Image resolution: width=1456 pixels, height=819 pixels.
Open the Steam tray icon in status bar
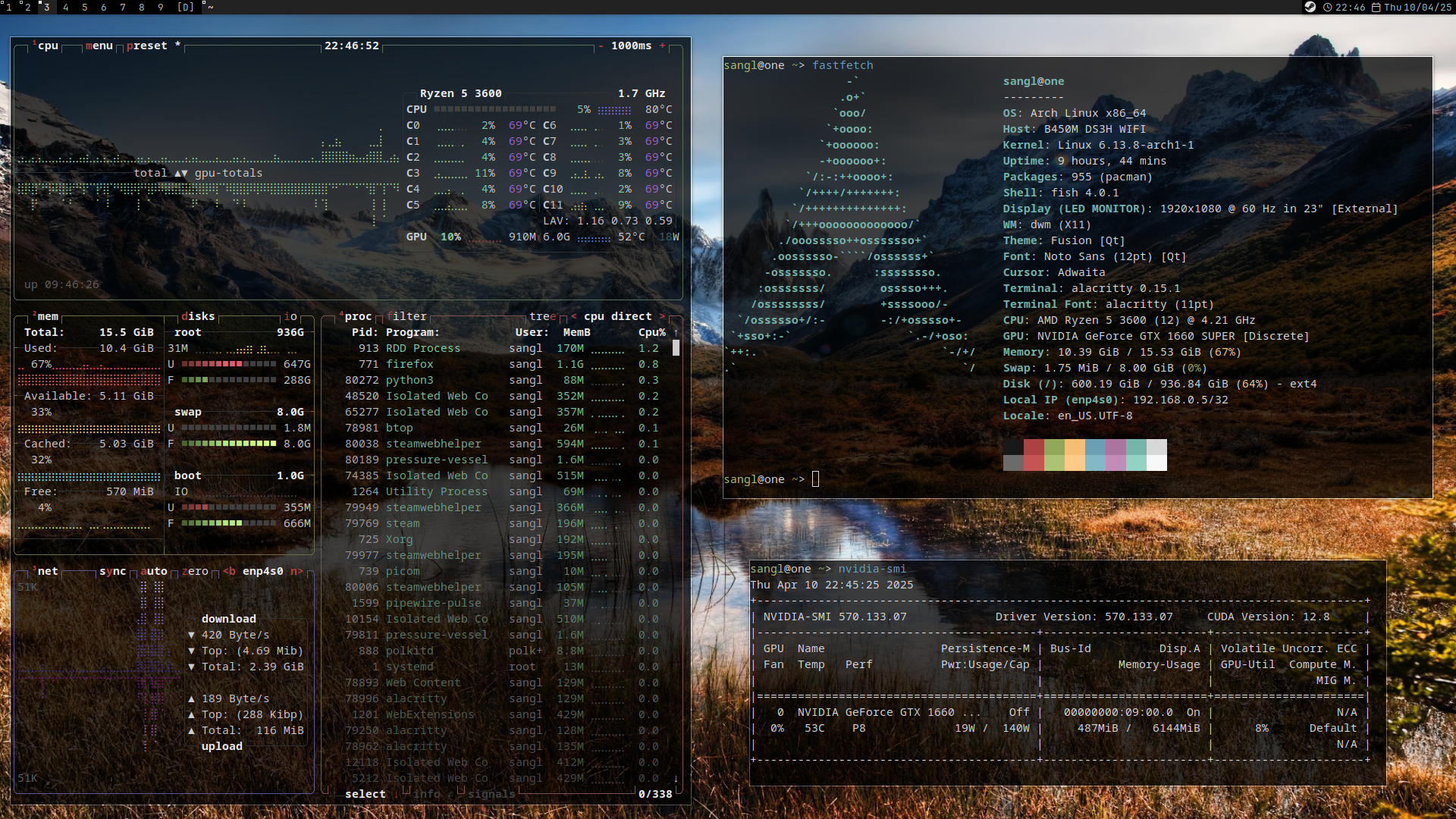pyautogui.click(x=1310, y=7)
